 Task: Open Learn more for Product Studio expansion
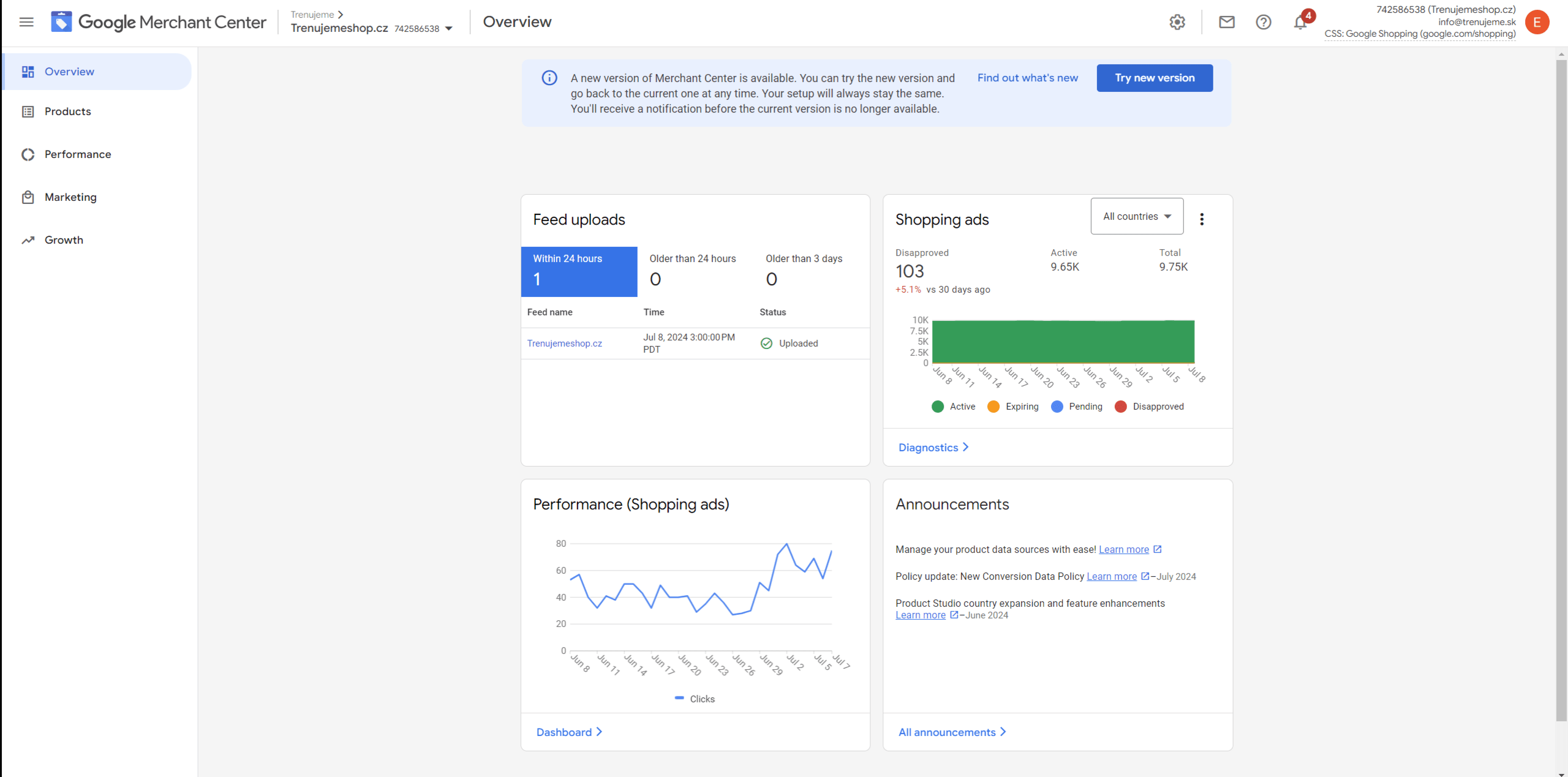pyautogui.click(x=921, y=615)
